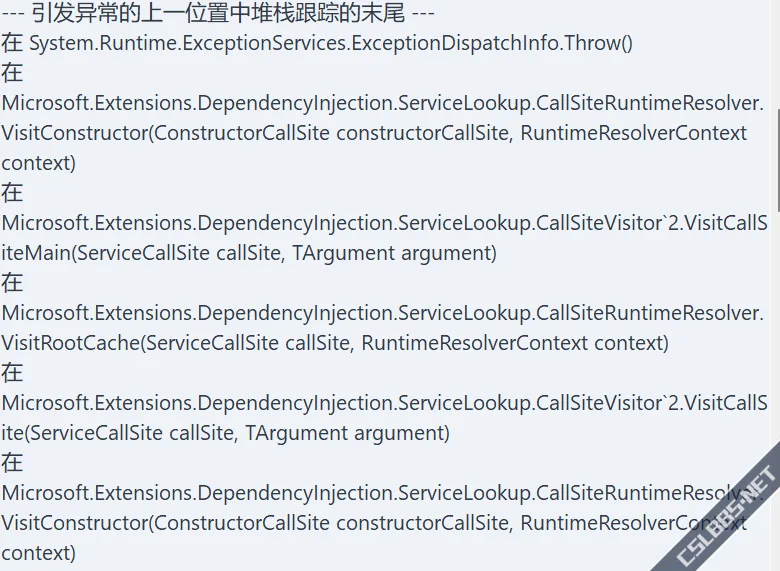Click the '在' character before ExceptionDispatchInfo
The height and width of the screenshot is (571, 780).
(12, 43)
